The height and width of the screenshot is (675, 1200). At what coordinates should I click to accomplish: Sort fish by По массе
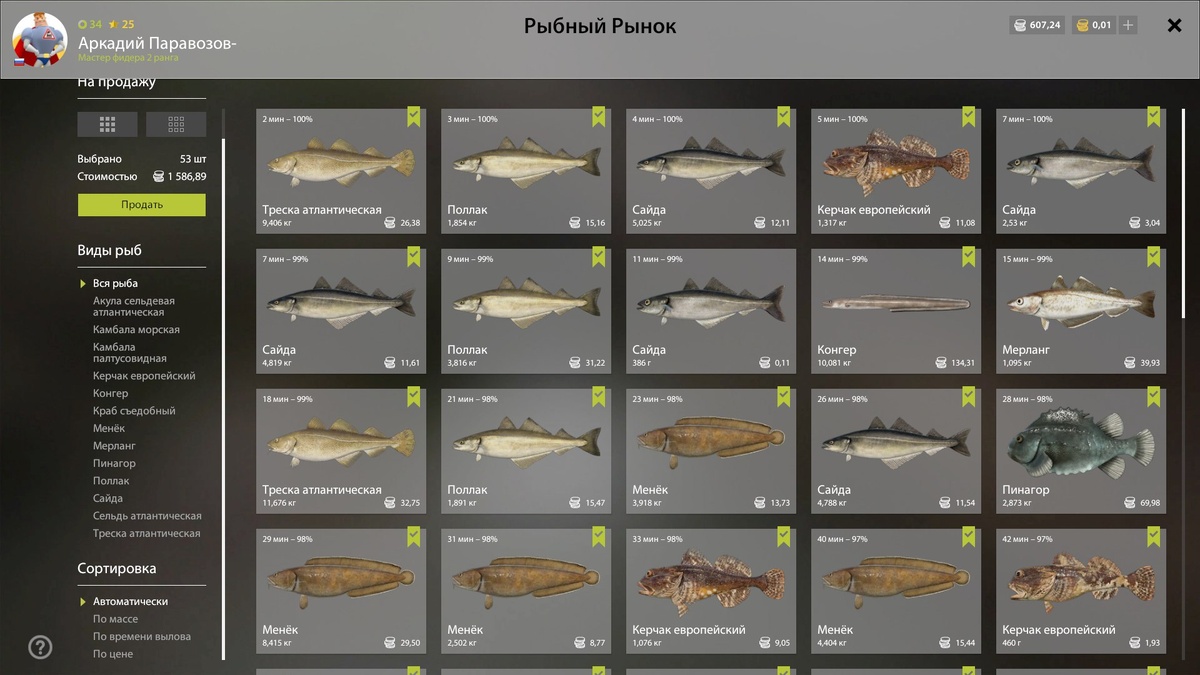click(x=115, y=619)
